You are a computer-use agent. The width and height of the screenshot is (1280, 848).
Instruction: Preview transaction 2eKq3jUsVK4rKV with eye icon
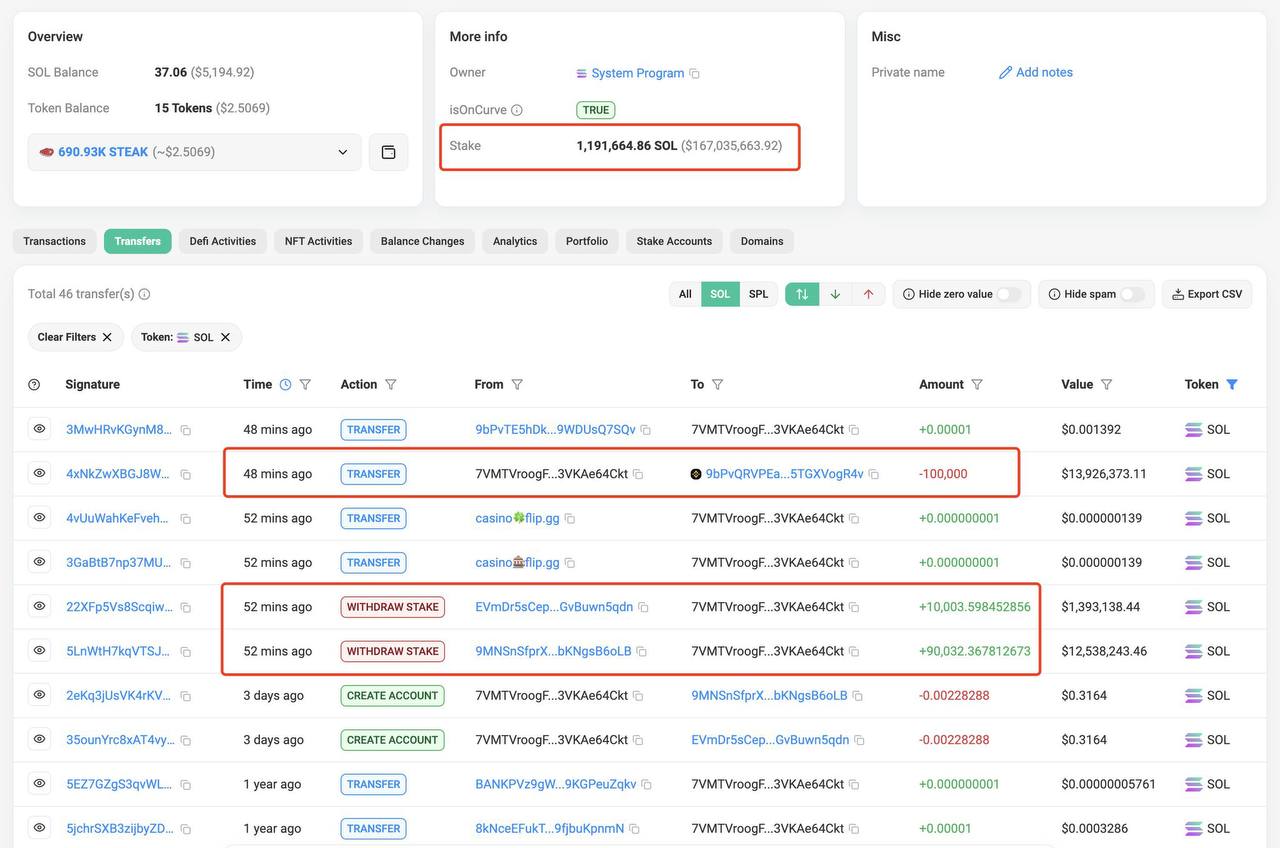[39, 695]
